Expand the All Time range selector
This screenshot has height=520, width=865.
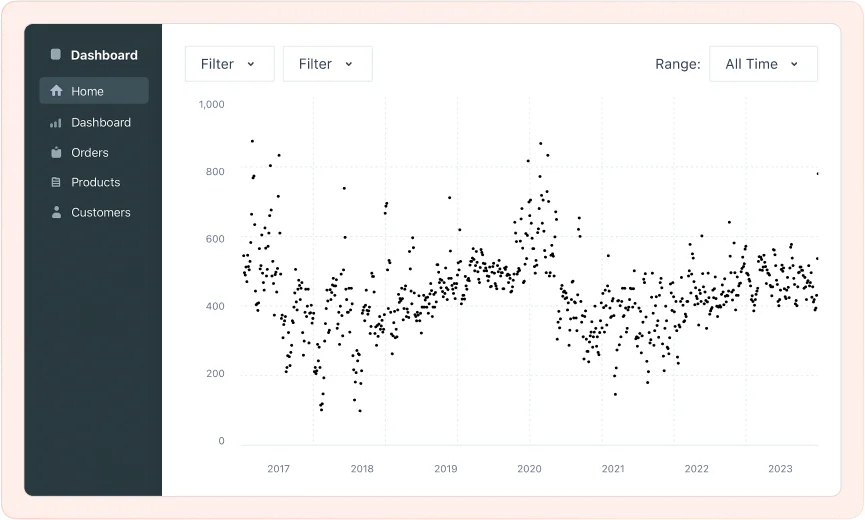(x=762, y=64)
